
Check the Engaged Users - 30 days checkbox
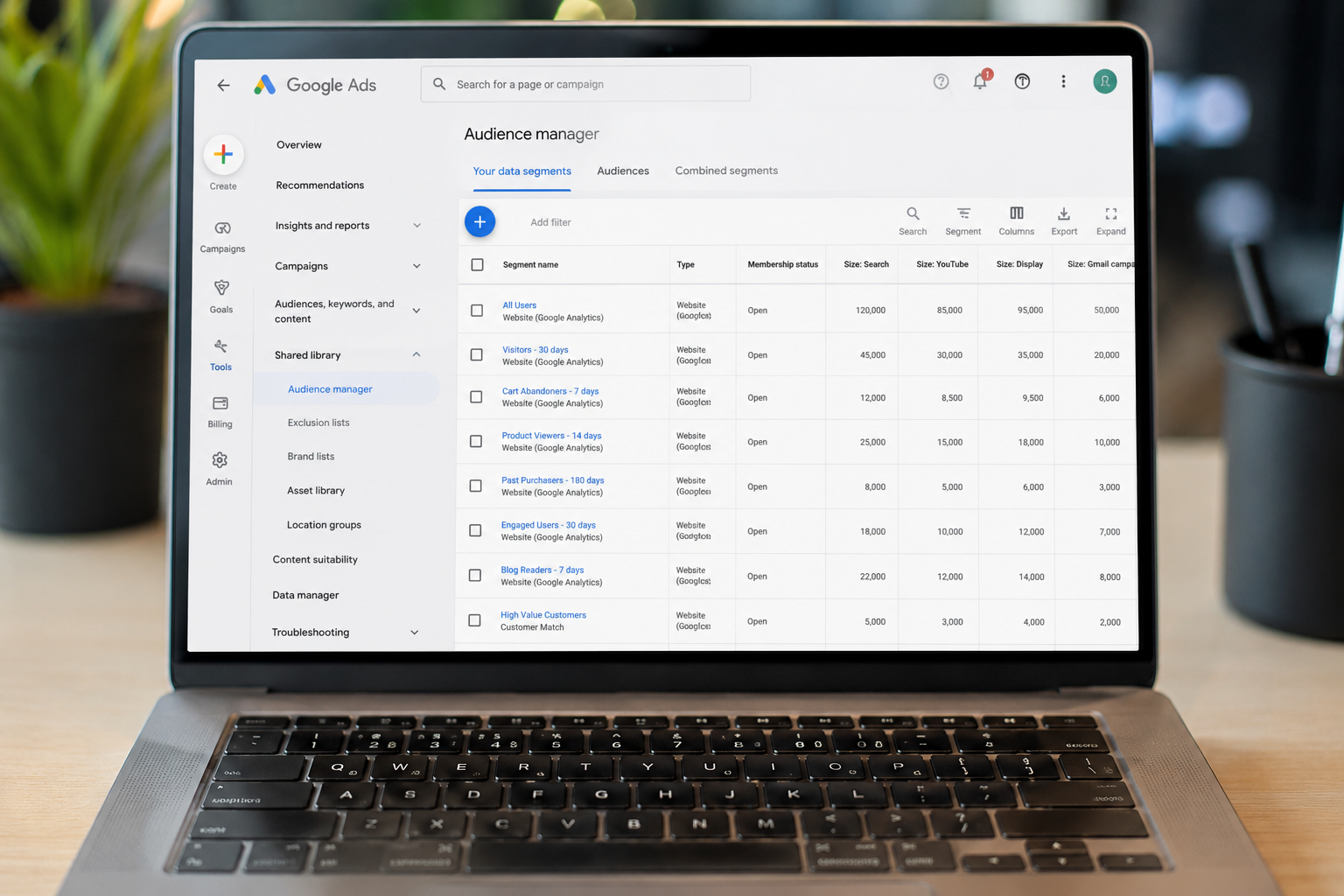click(x=475, y=530)
